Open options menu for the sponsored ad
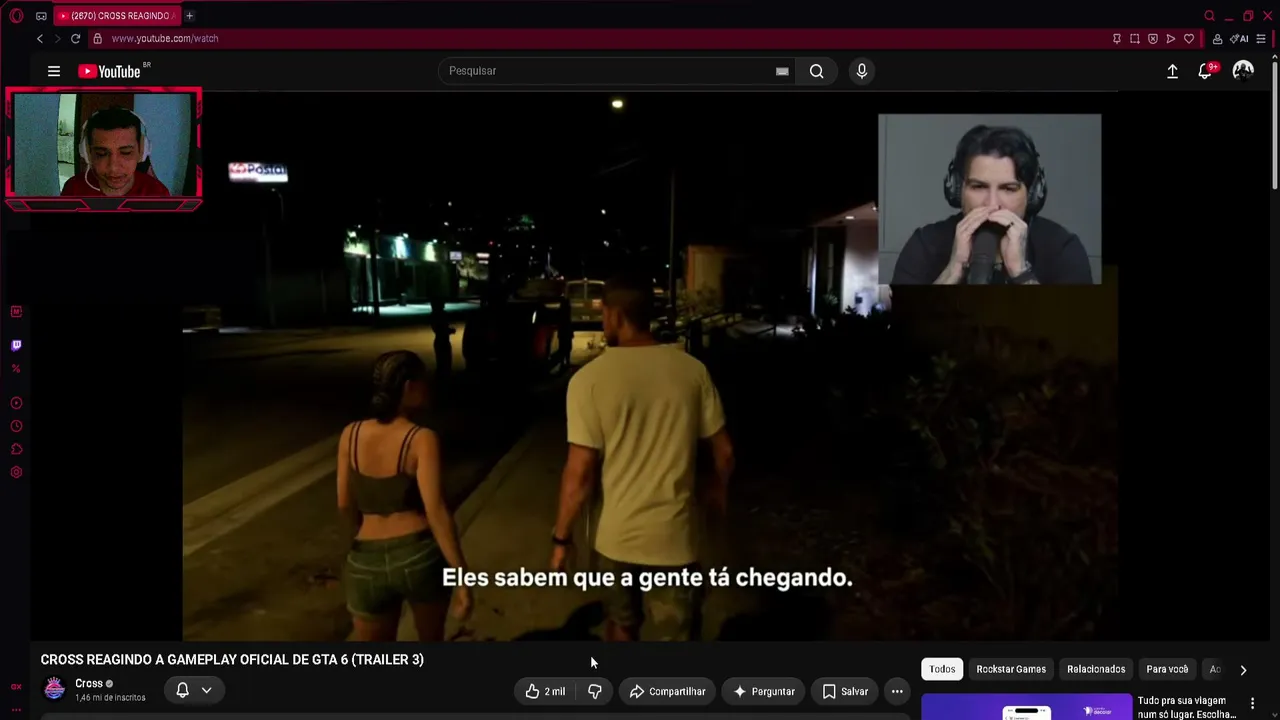The height and width of the screenshot is (720, 1280). click(x=1252, y=704)
